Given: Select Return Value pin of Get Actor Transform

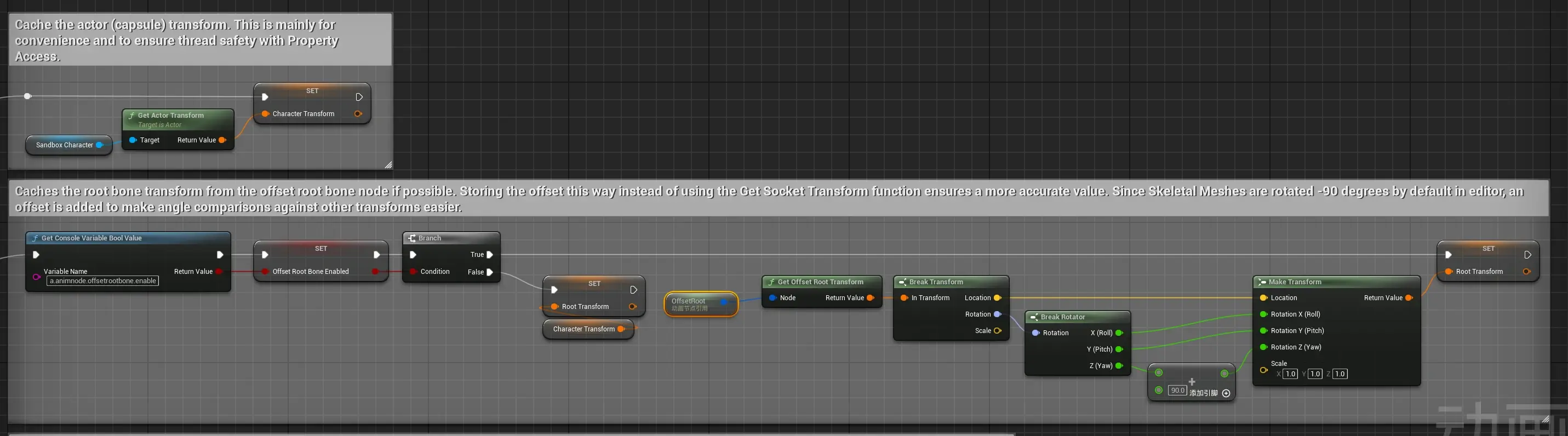Looking at the screenshot, I should (222, 140).
